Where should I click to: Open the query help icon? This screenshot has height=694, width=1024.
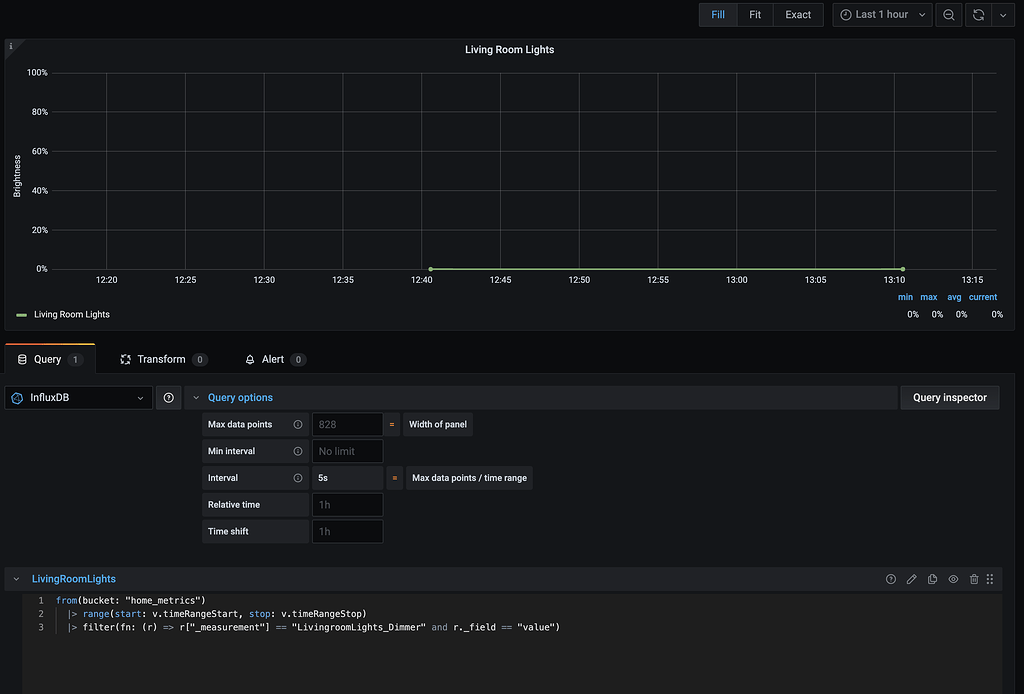click(891, 579)
